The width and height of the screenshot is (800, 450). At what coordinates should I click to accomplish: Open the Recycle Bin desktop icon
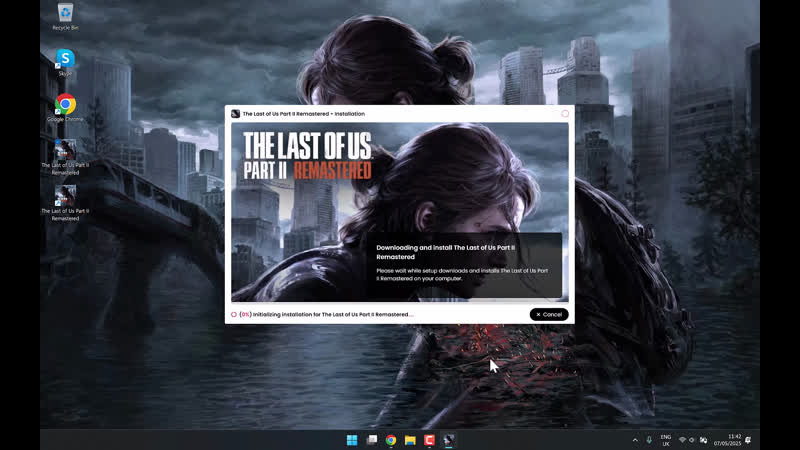coord(65,17)
